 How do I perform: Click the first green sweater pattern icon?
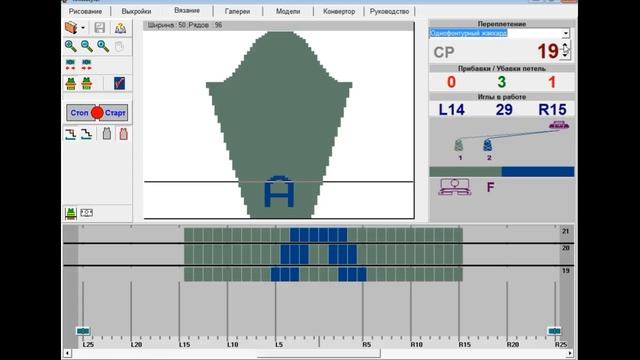[x=71, y=83]
